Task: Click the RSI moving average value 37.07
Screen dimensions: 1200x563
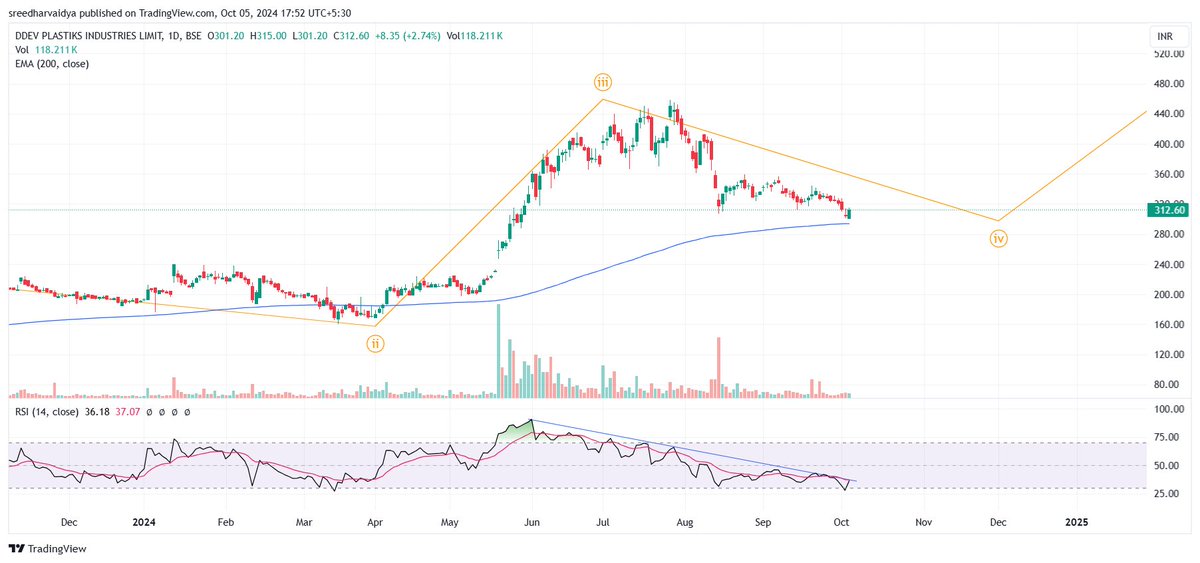Action: pos(130,412)
